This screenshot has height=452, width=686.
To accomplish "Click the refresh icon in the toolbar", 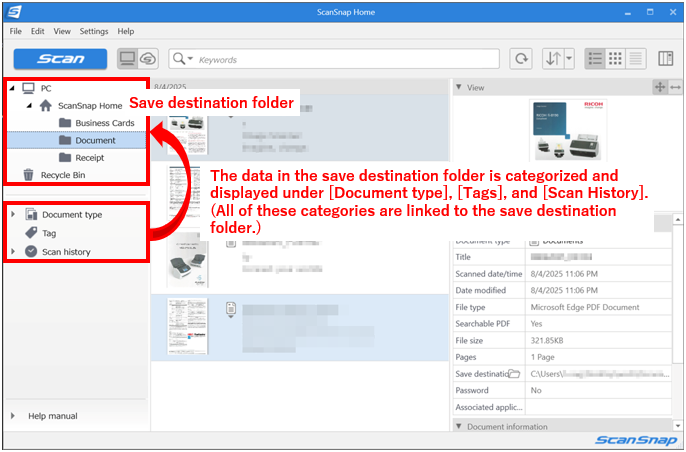I will (x=520, y=59).
